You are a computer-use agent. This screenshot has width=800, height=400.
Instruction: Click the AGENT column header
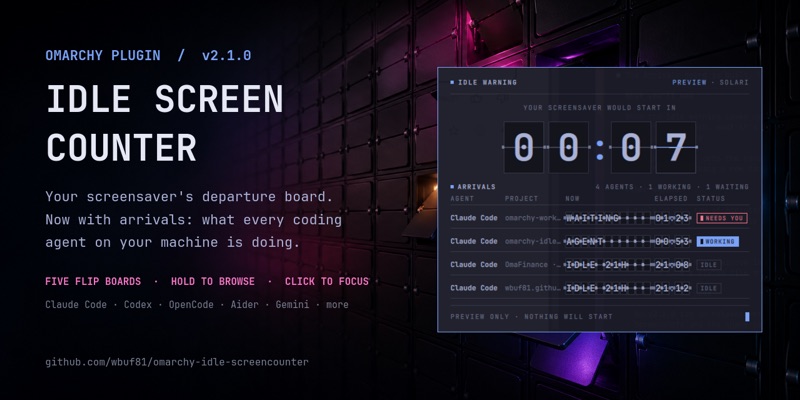pos(462,198)
